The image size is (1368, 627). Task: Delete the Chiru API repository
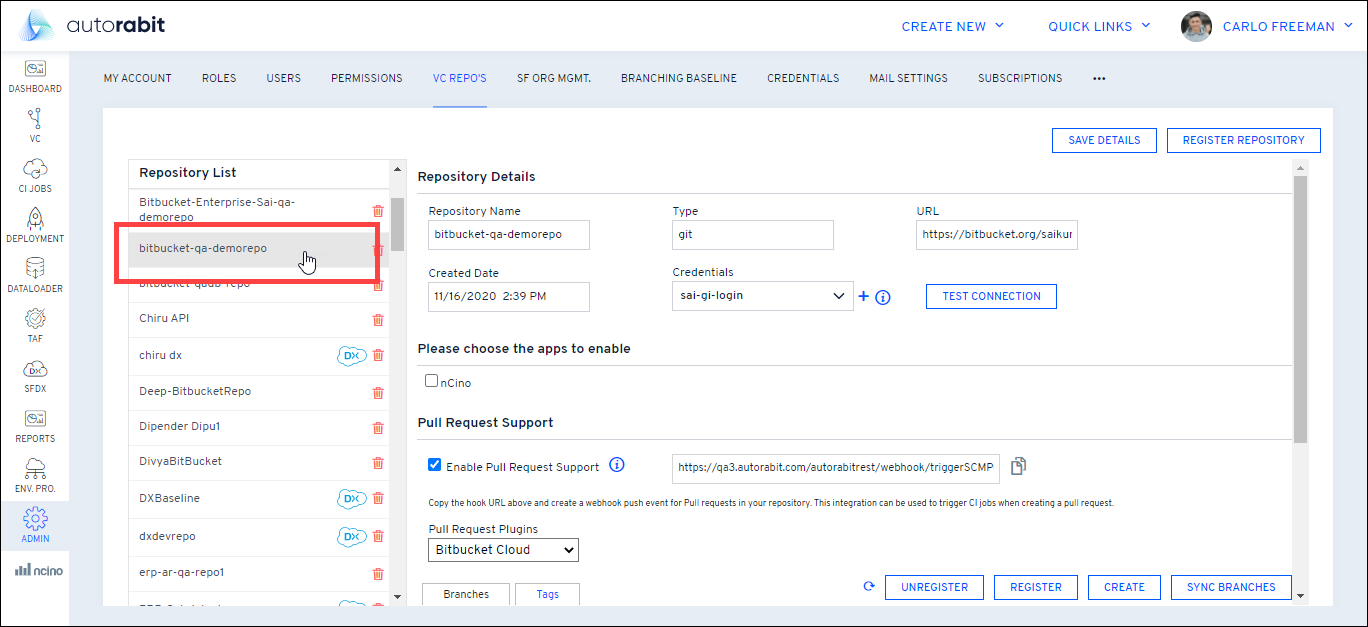click(378, 320)
